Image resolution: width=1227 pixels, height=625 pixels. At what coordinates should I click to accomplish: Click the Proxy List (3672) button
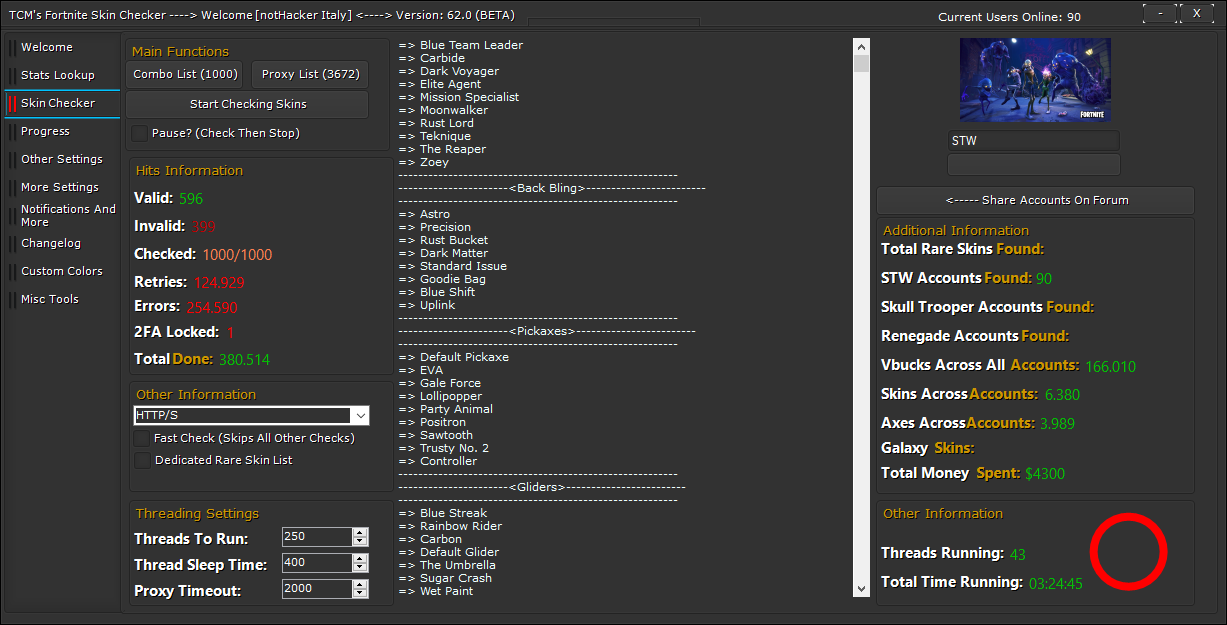point(309,74)
